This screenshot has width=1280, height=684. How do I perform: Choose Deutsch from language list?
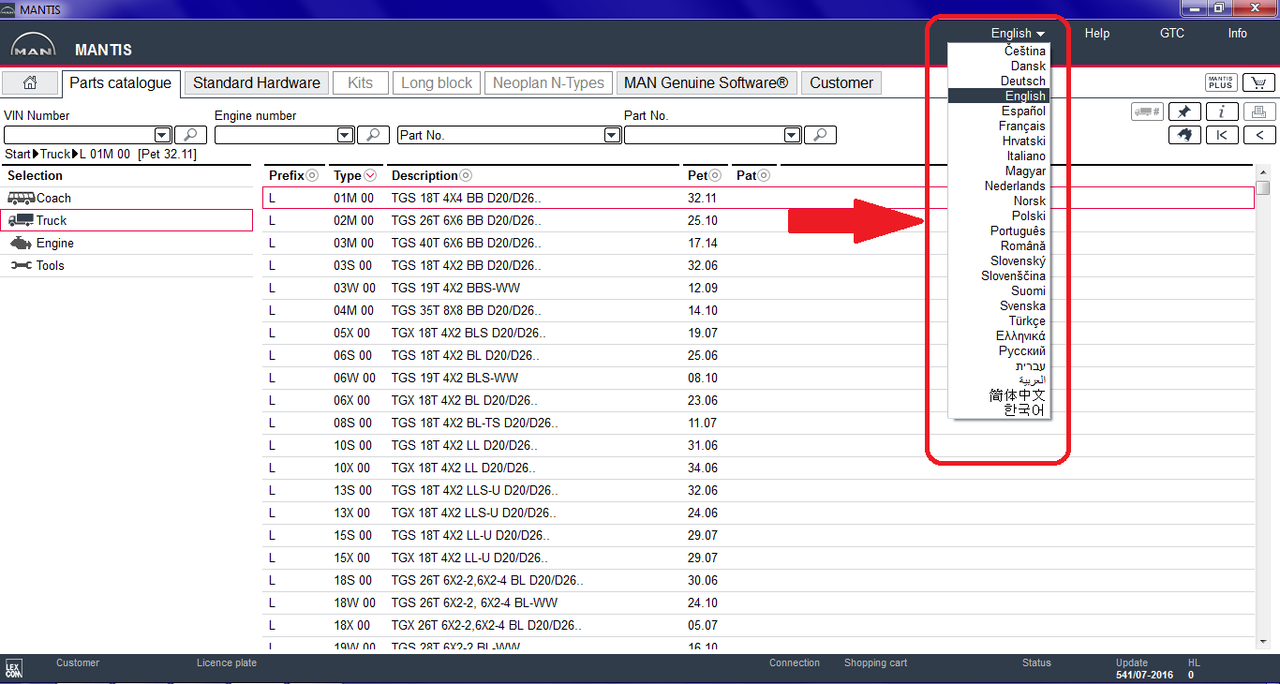999,81
